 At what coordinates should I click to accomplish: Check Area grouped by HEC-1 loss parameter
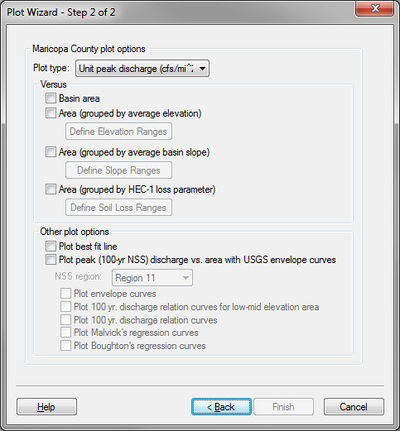pos(51,189)
